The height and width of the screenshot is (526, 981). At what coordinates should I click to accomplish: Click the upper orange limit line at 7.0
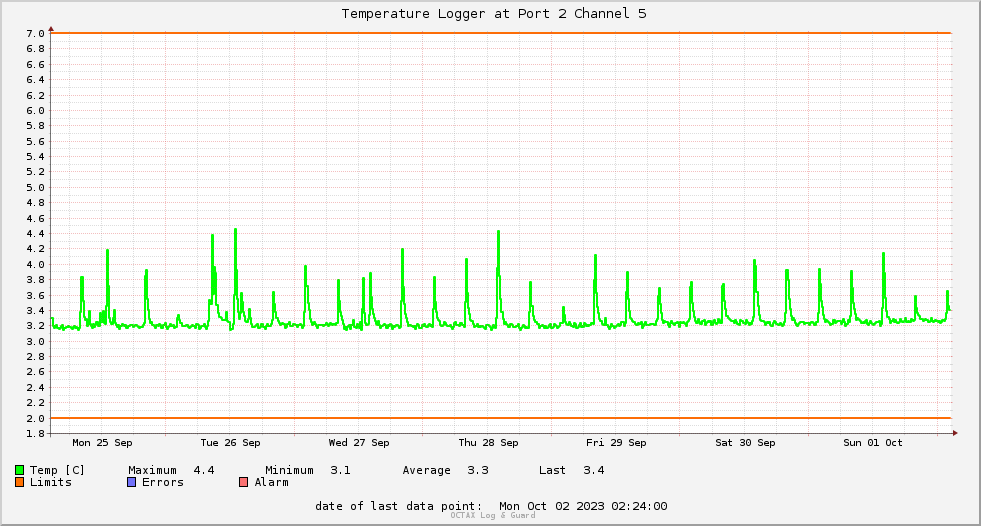[x=501, y=33]
